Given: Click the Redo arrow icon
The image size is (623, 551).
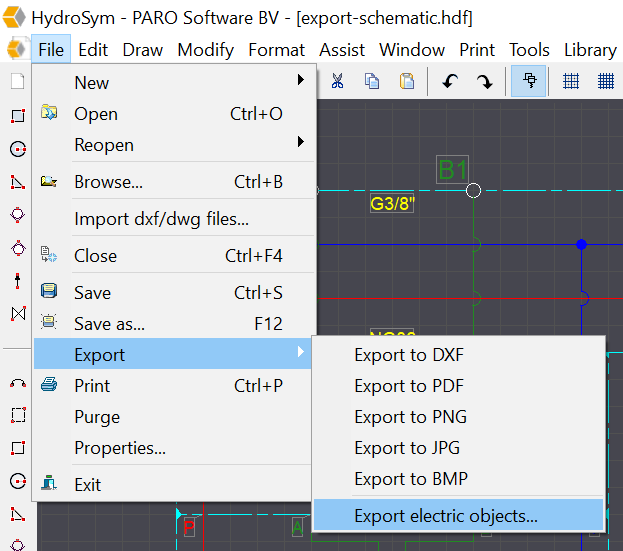Looking at the screenshot, I should (485, 81).
